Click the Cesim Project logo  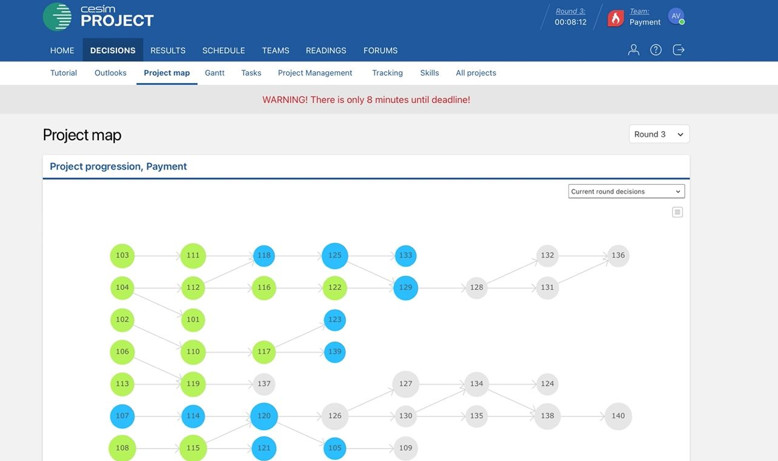click(99, 16)
